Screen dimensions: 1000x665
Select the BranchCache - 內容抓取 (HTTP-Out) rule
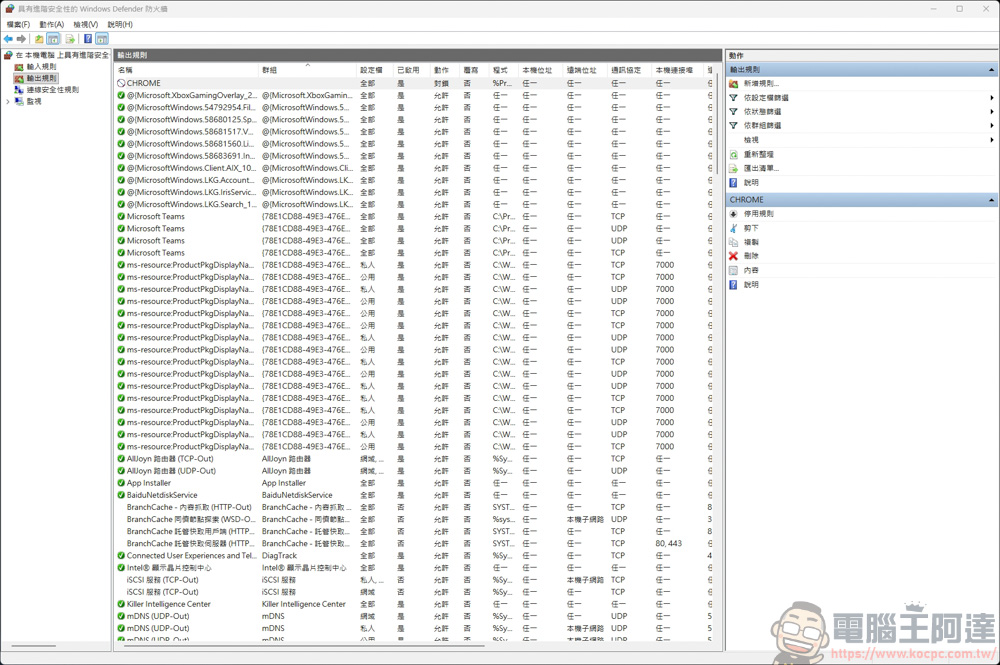click(414, 508)
